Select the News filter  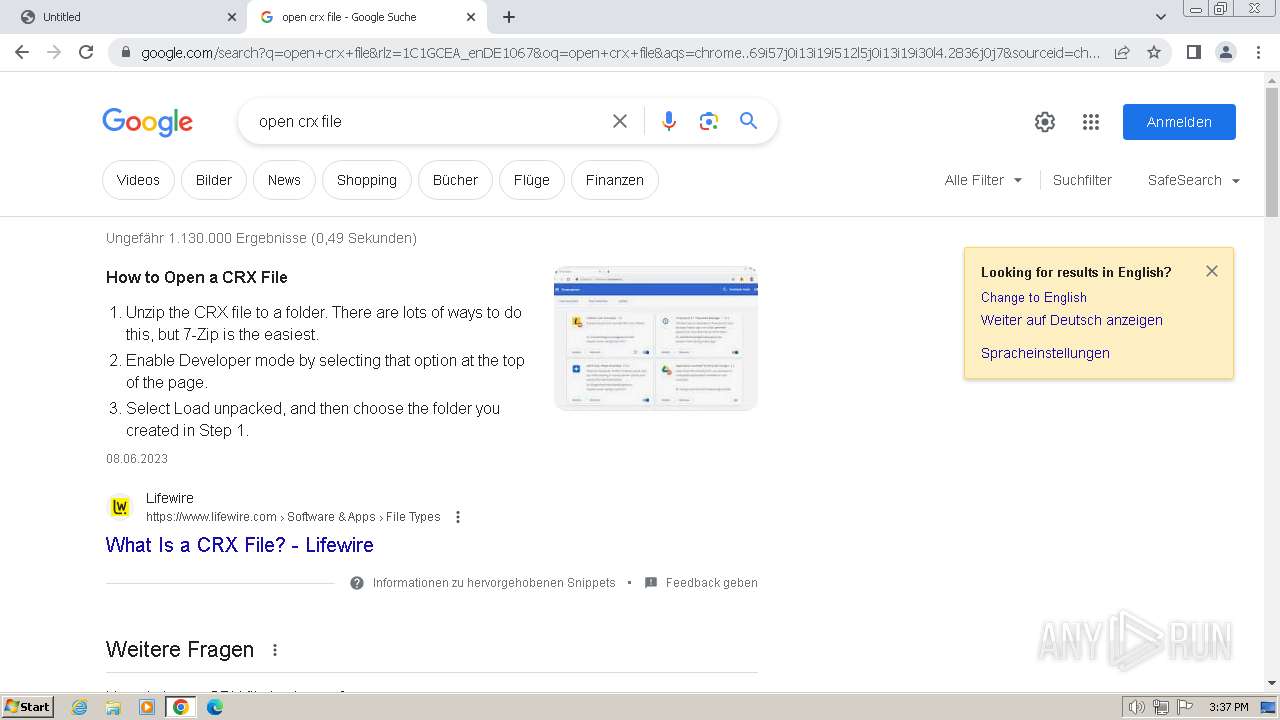(284, 180)
